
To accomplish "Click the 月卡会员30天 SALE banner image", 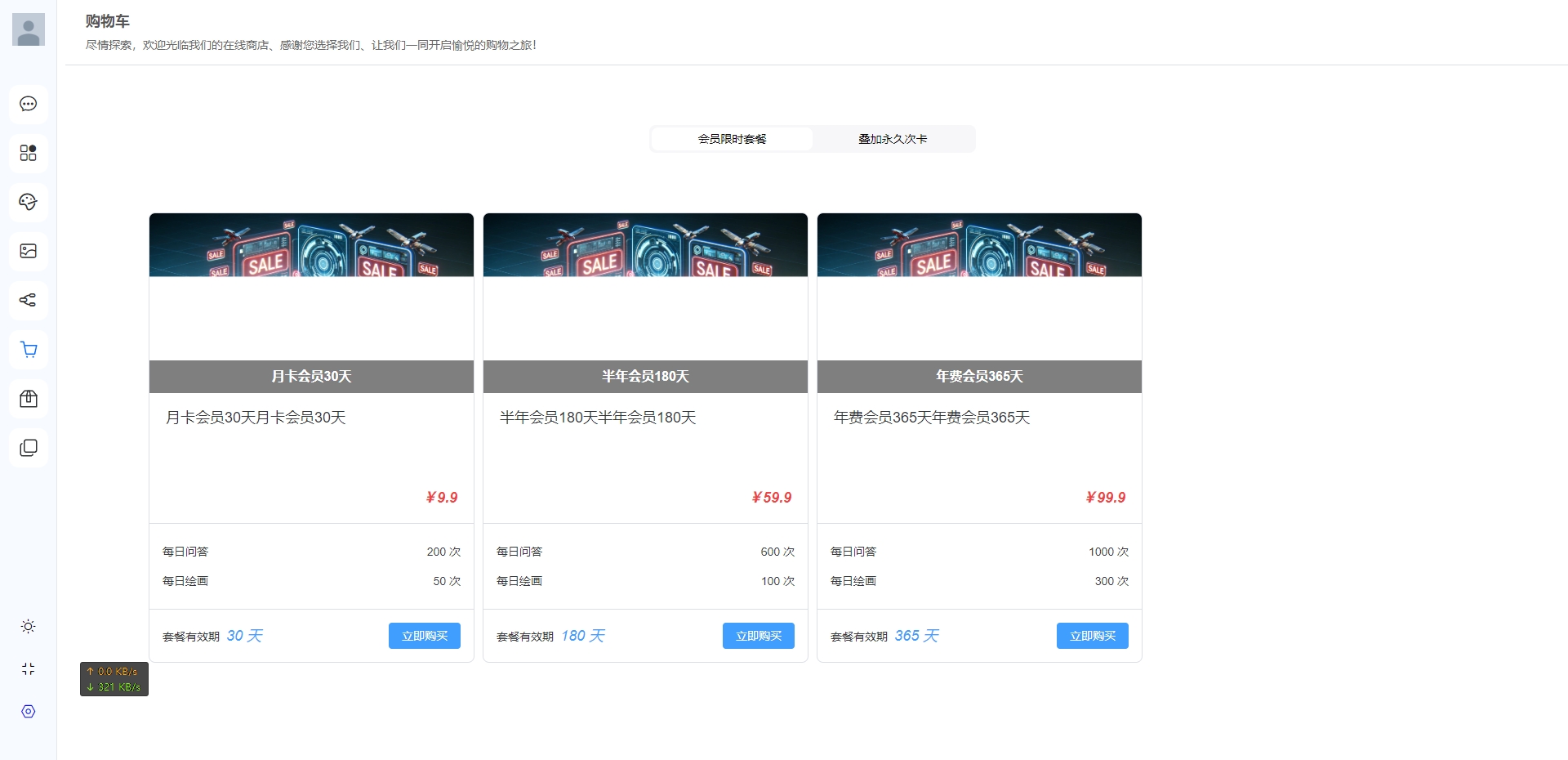I will [x=311, y=245].
